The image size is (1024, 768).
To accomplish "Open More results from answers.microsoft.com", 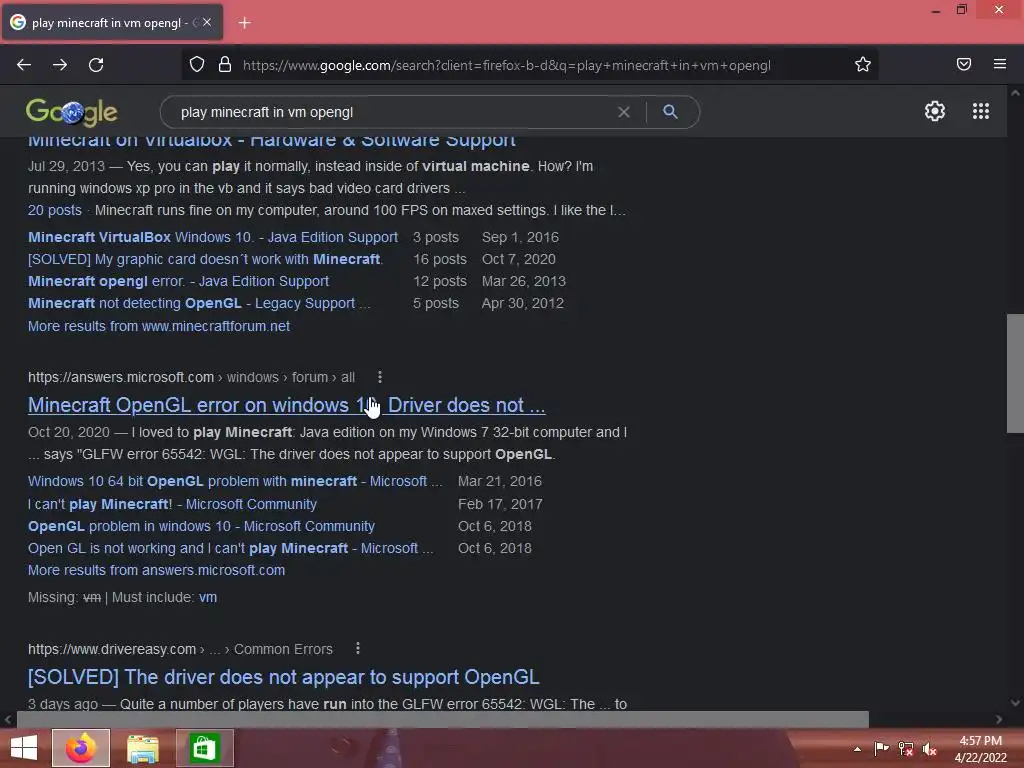I will (x=156, y=570).
